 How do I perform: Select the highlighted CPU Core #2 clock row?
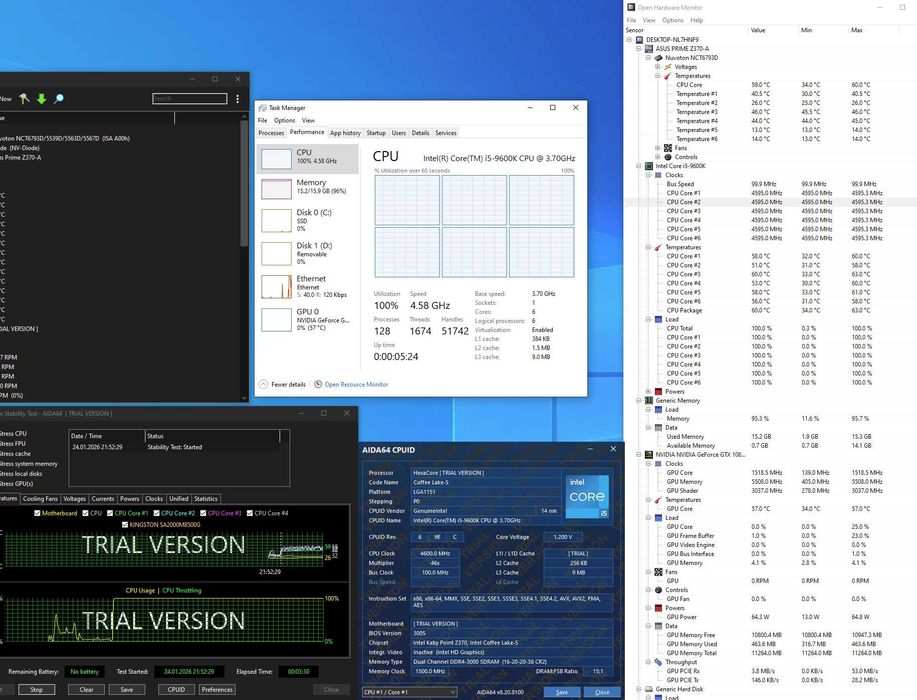click(x=771, y=202)
